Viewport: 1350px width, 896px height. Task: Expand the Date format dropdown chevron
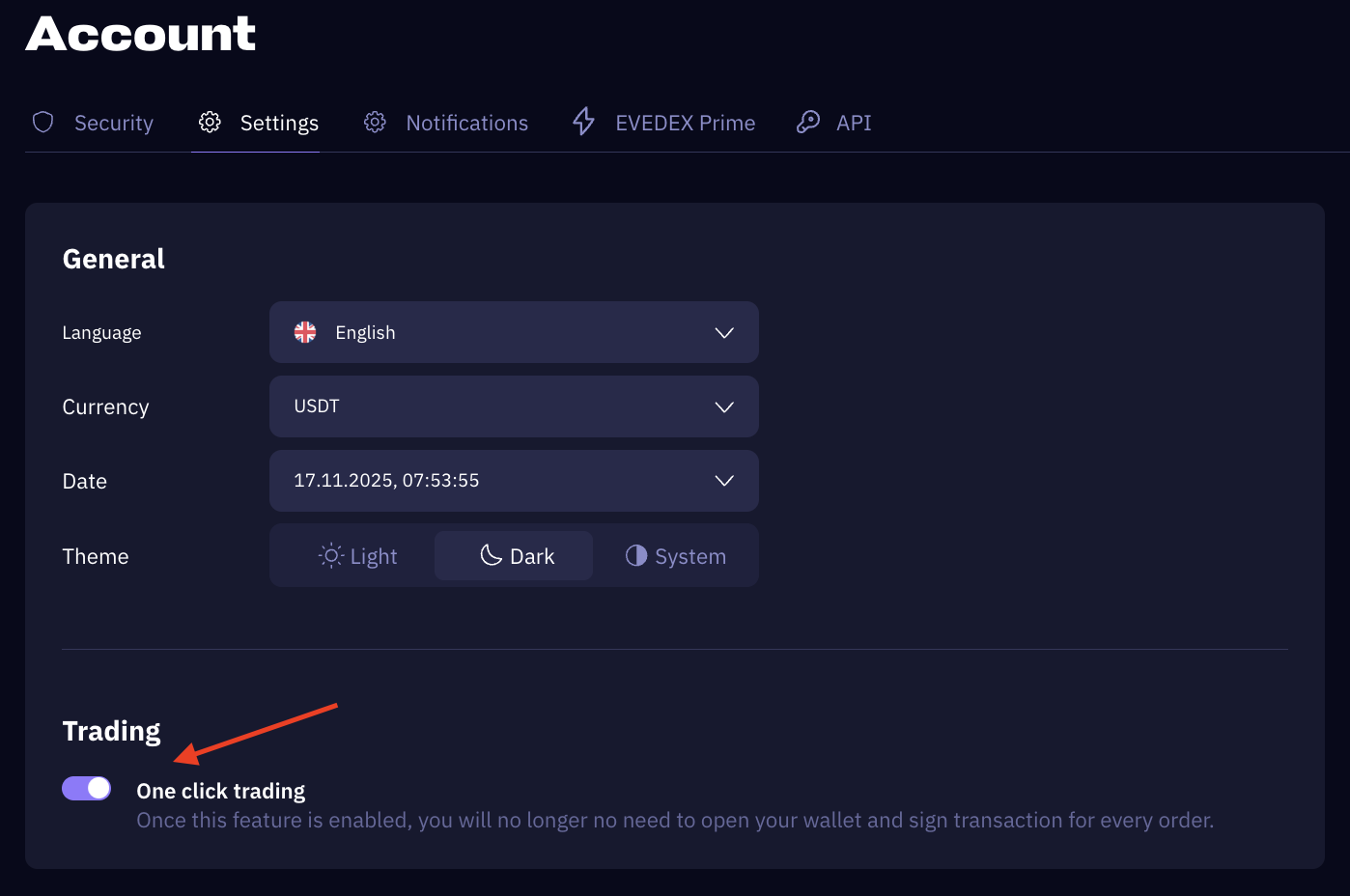coord(724,481)
